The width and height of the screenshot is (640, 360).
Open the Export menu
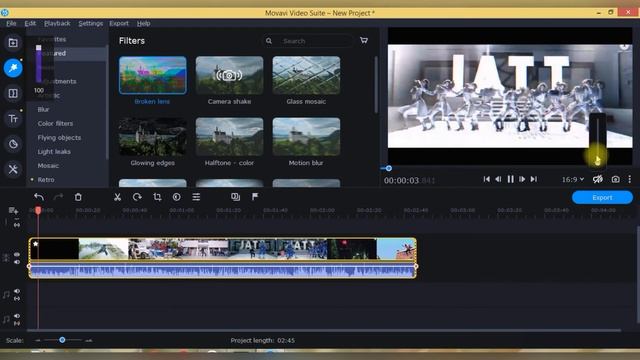point(119,23)
